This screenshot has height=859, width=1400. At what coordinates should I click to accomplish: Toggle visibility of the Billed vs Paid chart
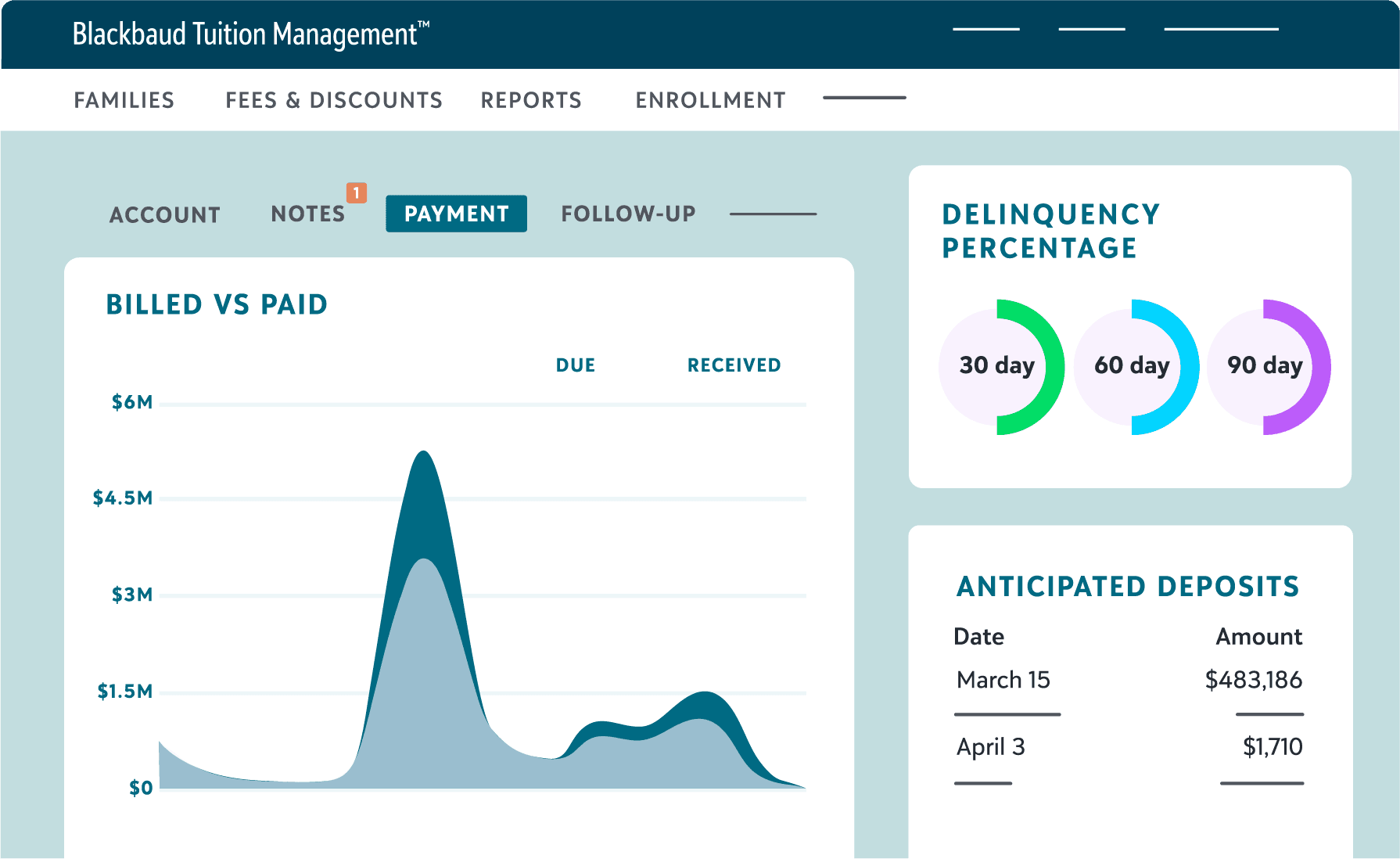point(217,304)
